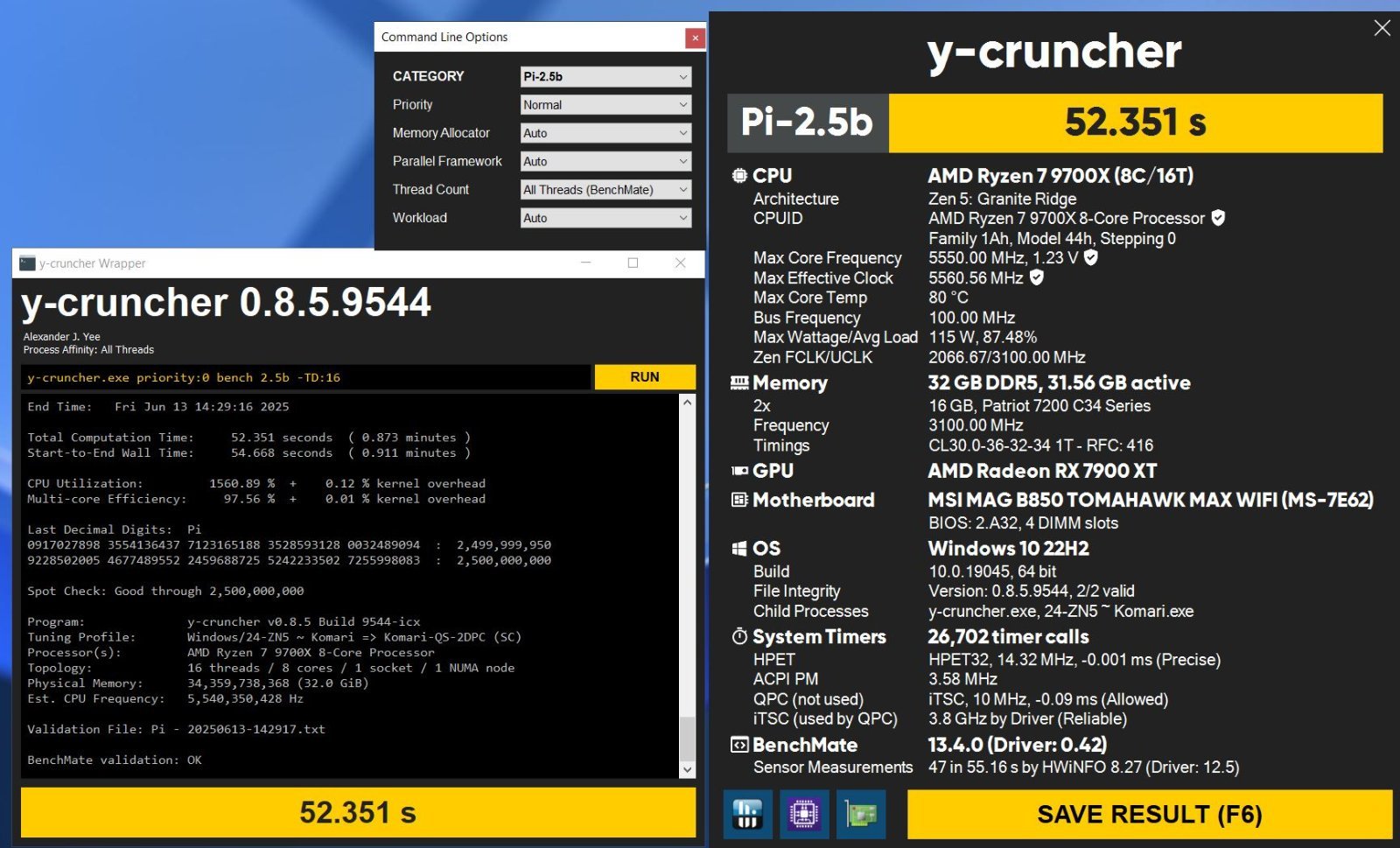Click the yellow RUN button
This screenshot has width=1400, height=848.
tap(645, 377)
